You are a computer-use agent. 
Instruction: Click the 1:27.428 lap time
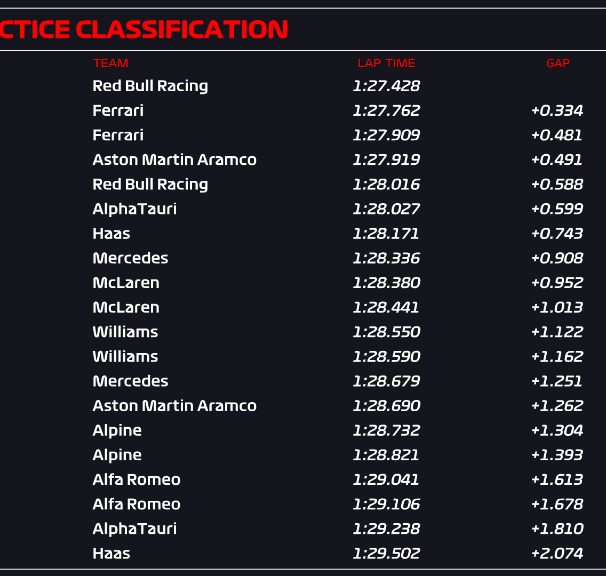click(386, 86)
